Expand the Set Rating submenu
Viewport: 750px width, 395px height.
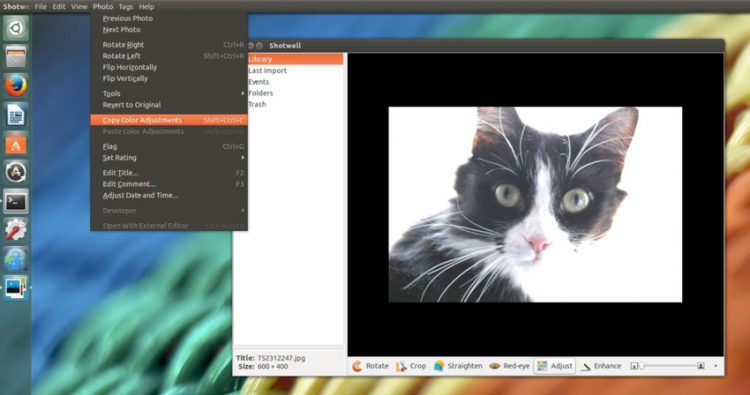(x=169, y=158)
